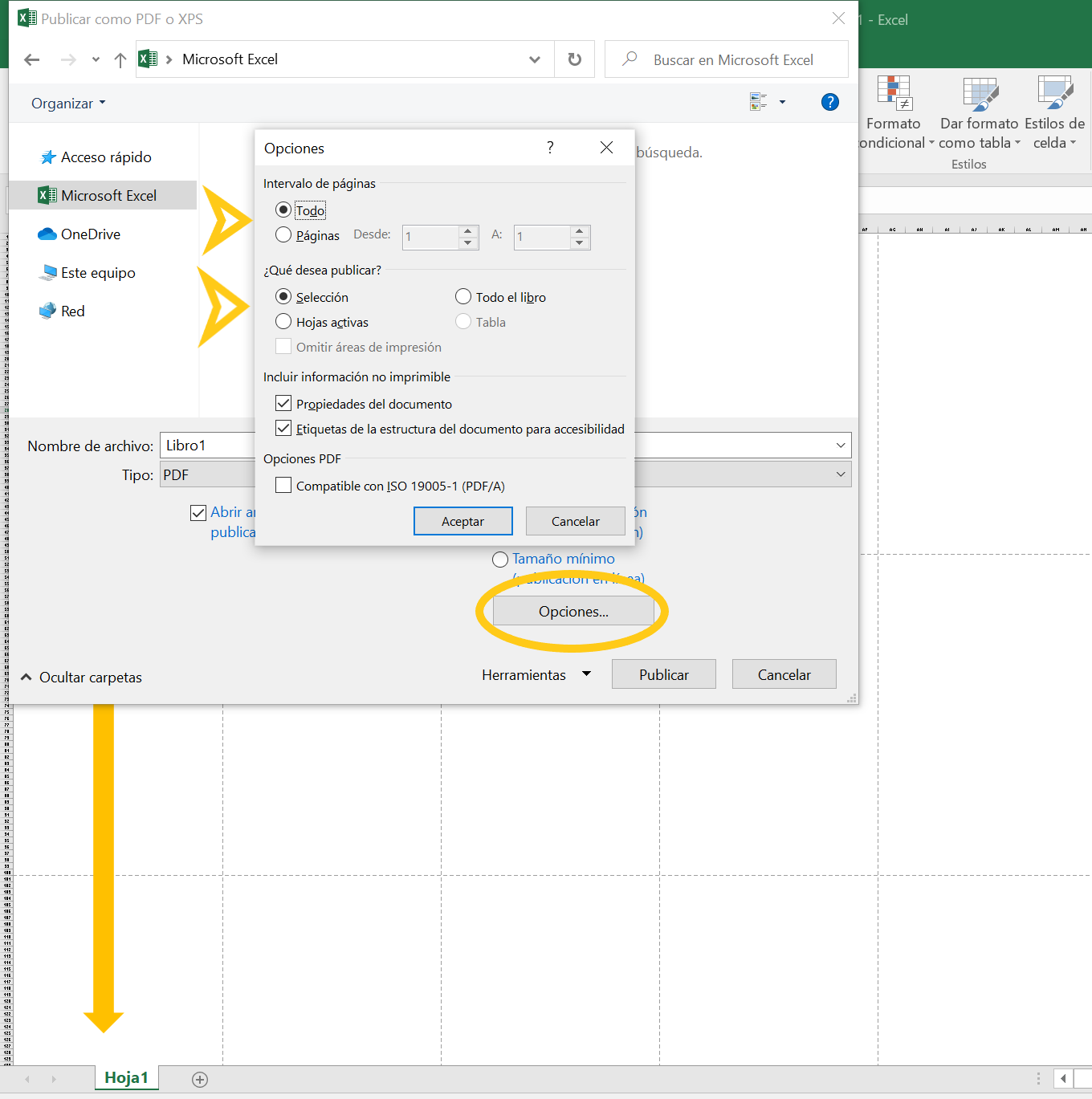Click the Format as Table icon

tap(980, 92)
